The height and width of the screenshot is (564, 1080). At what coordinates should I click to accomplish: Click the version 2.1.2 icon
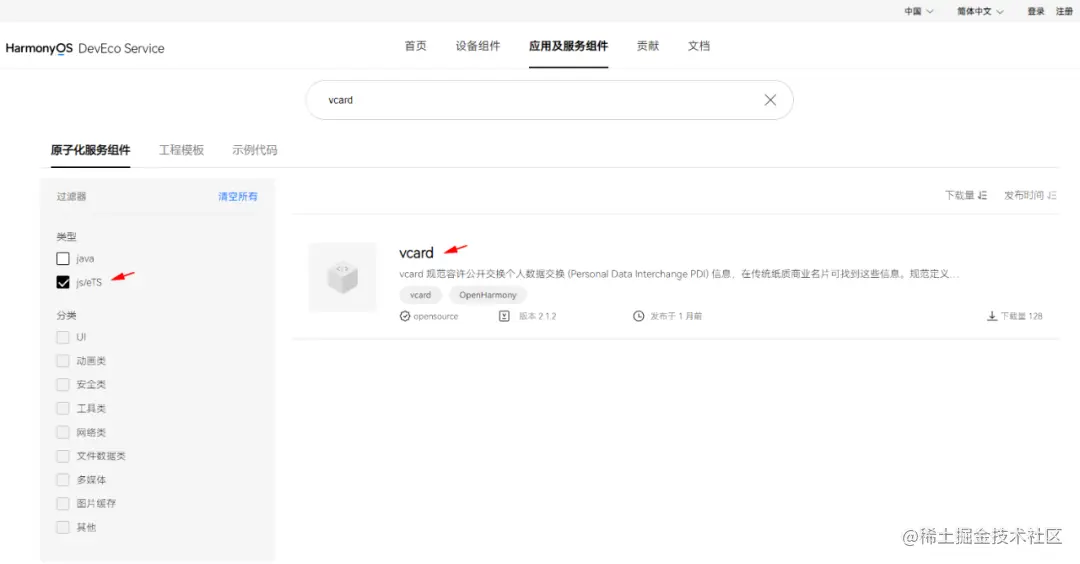click(504, 316)
